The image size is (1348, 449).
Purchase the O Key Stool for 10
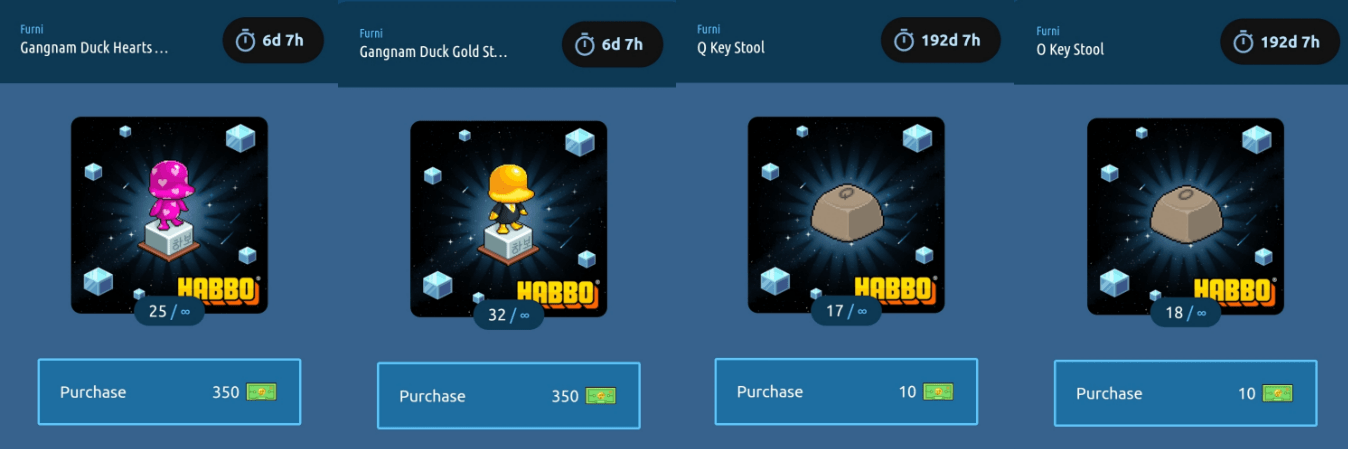1185,394
